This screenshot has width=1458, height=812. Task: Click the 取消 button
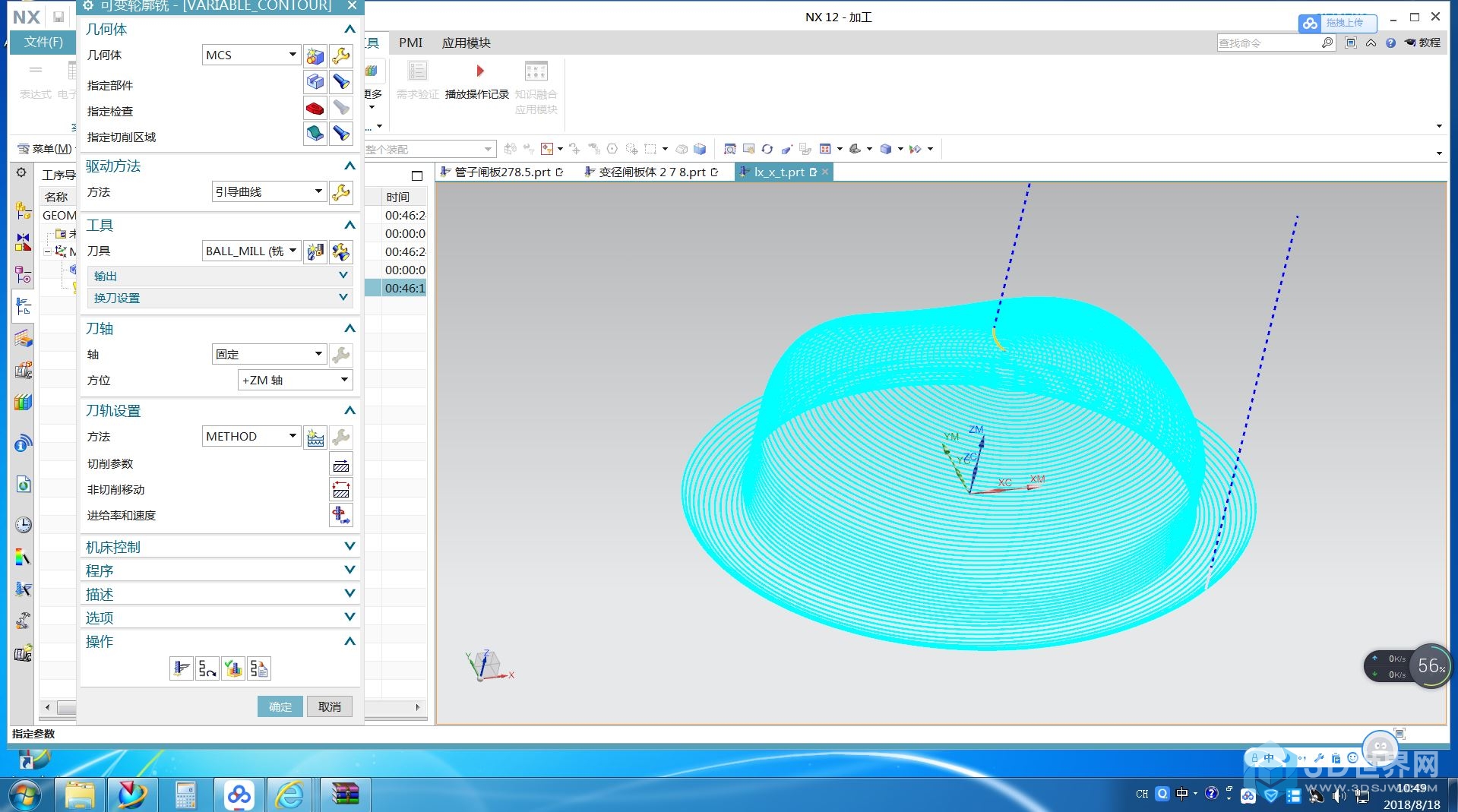point(330,706)
